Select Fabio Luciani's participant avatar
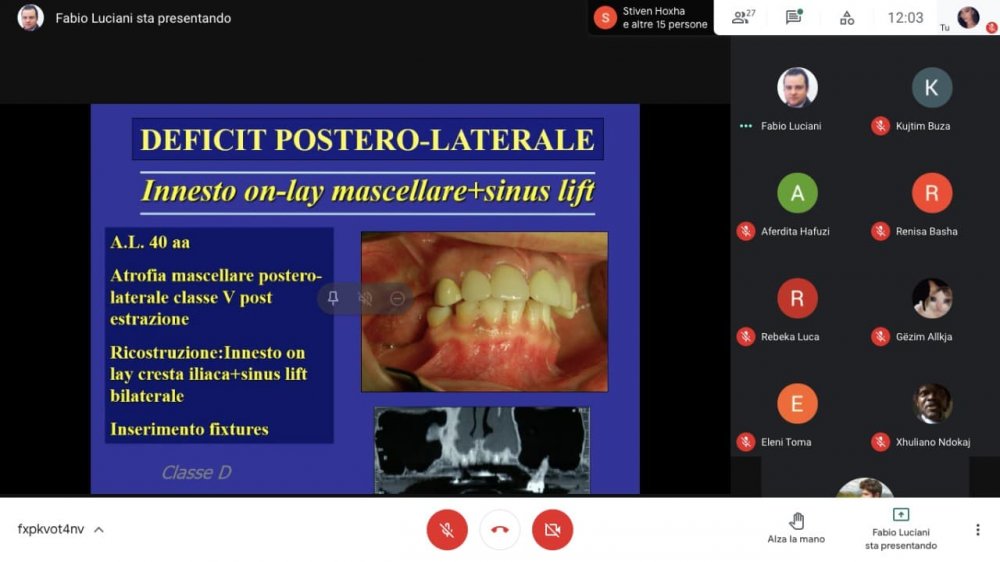The width and height of the screenshot is (1000, 562). point(797,87)
